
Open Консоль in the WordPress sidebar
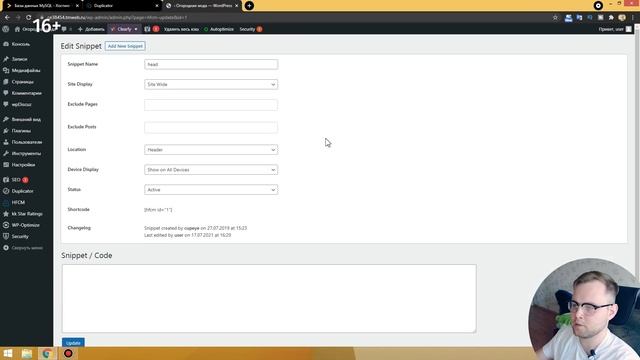coord(20,44)
